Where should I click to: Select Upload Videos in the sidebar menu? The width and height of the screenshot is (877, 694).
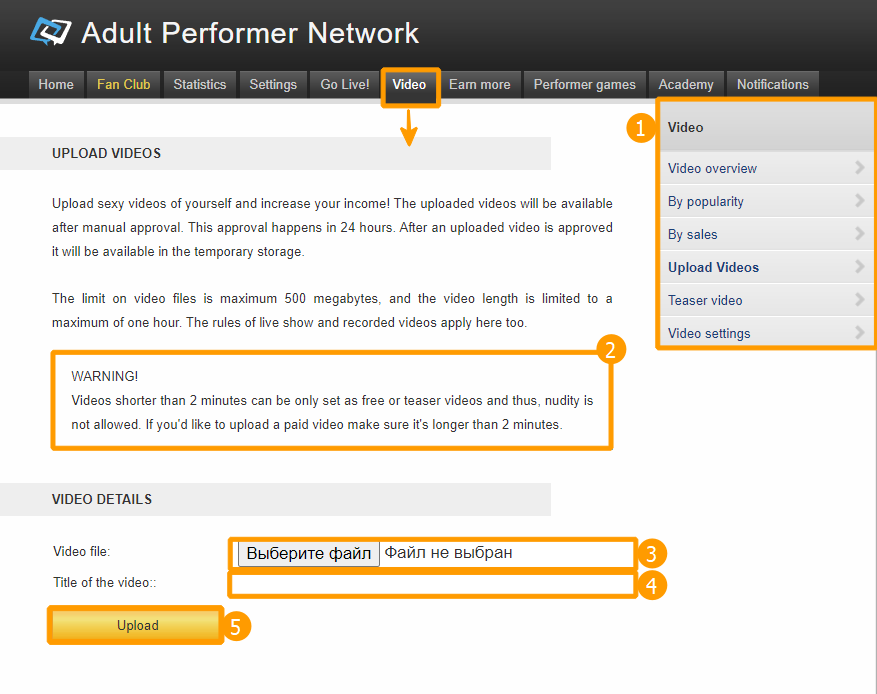[x=713, y=267]
